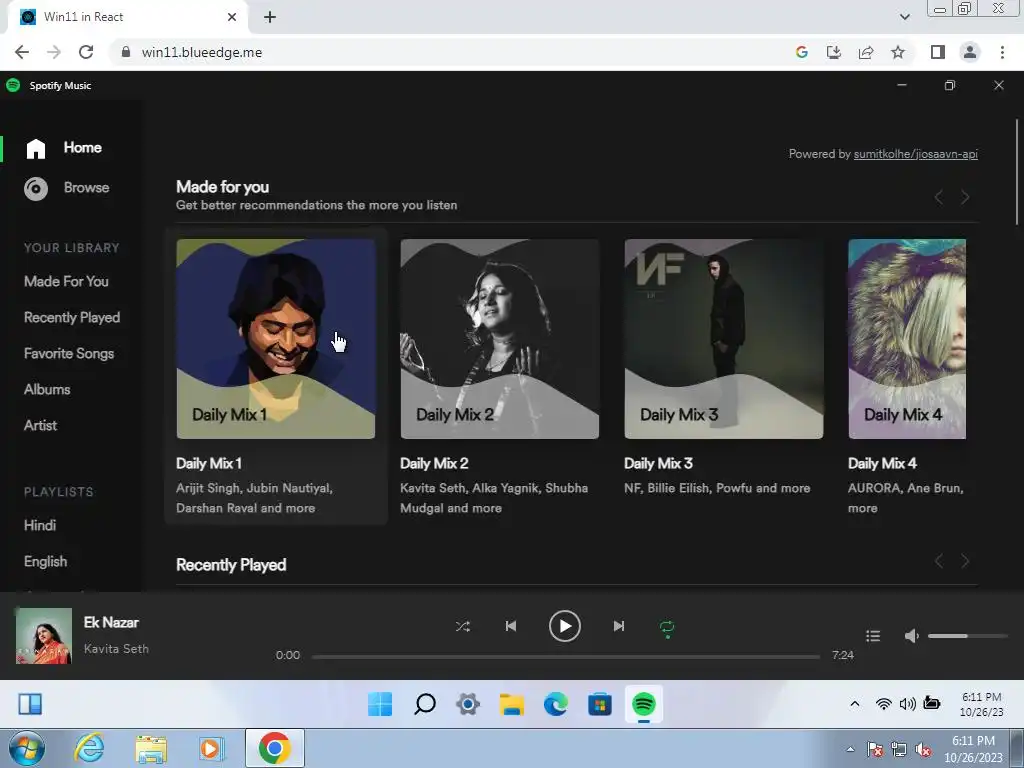
Task: Open the Win11 clock showing 6:11 PM 10/26/23
Action: 981,704
